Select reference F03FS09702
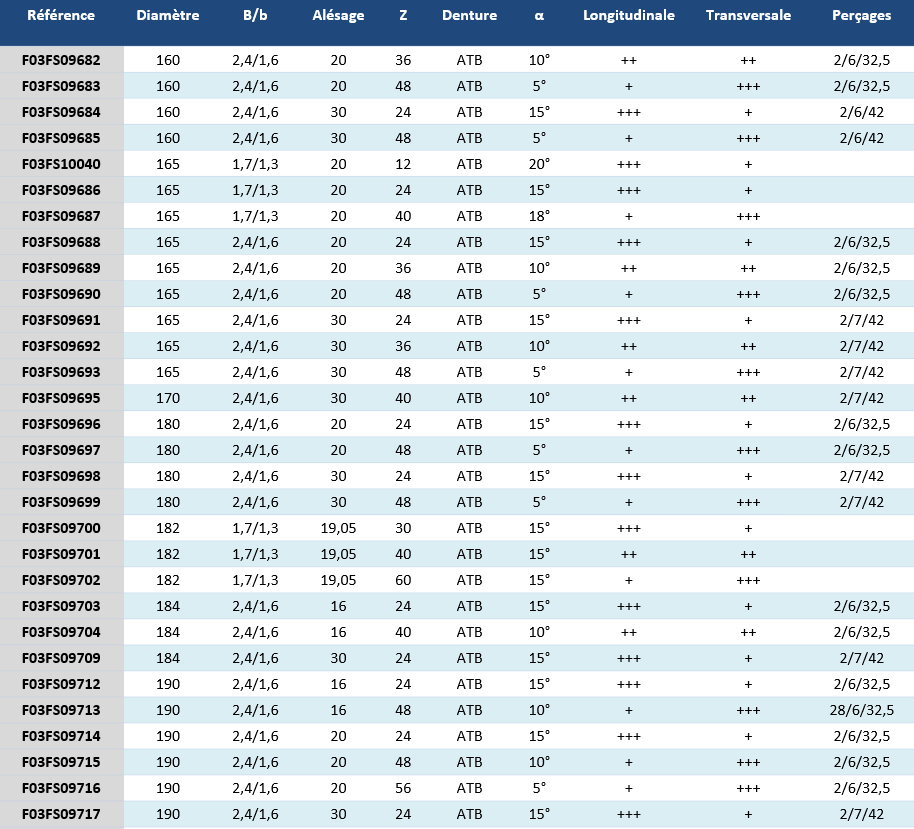914x829 pixels. [x=61, y=580]
